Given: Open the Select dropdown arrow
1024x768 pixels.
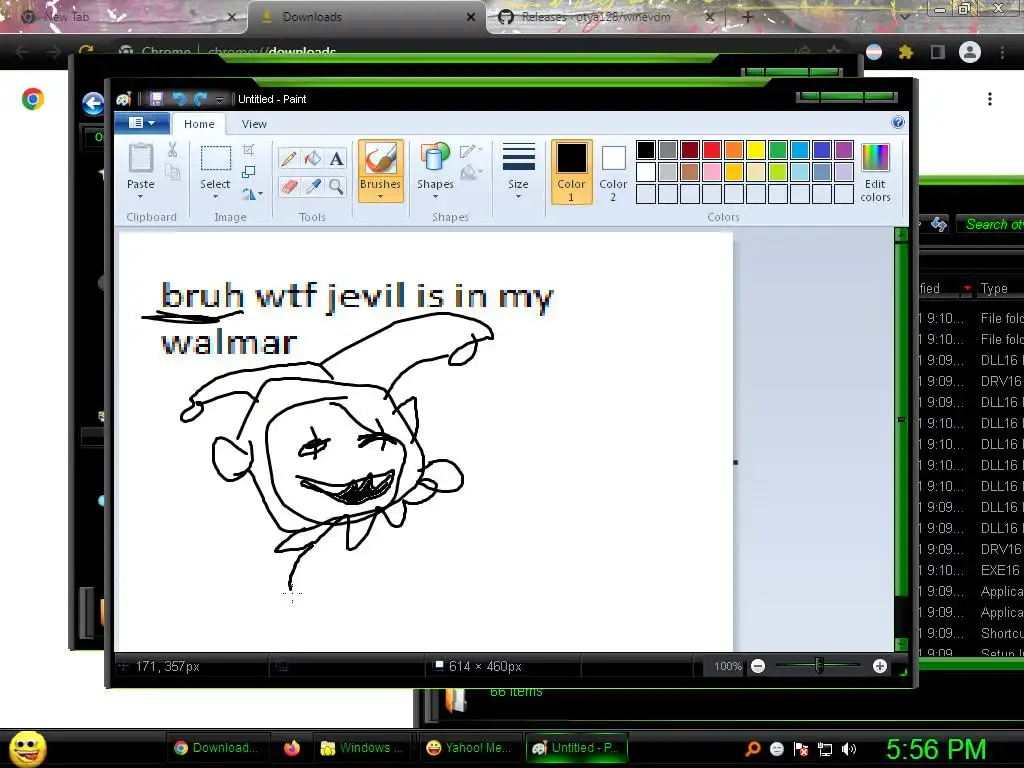Looking at the screenshot, I should (x=215, y=196).
